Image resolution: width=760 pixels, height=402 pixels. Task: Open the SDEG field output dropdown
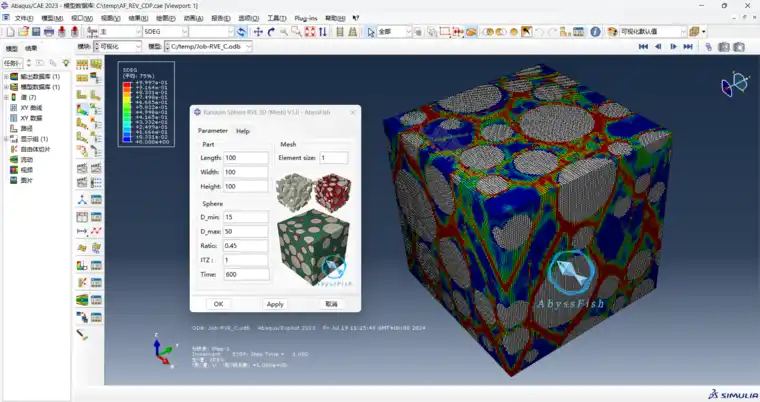click(165, 32)
